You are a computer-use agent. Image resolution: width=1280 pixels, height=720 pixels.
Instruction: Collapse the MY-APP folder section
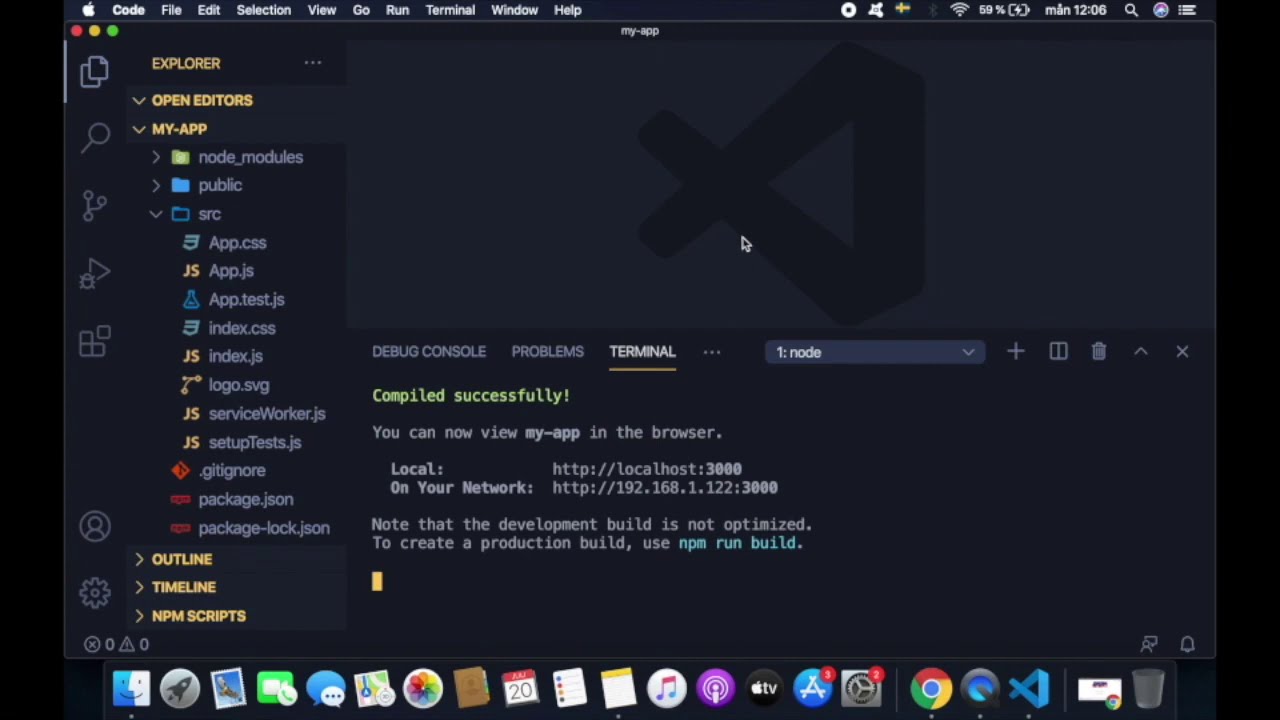click(236, 129)
